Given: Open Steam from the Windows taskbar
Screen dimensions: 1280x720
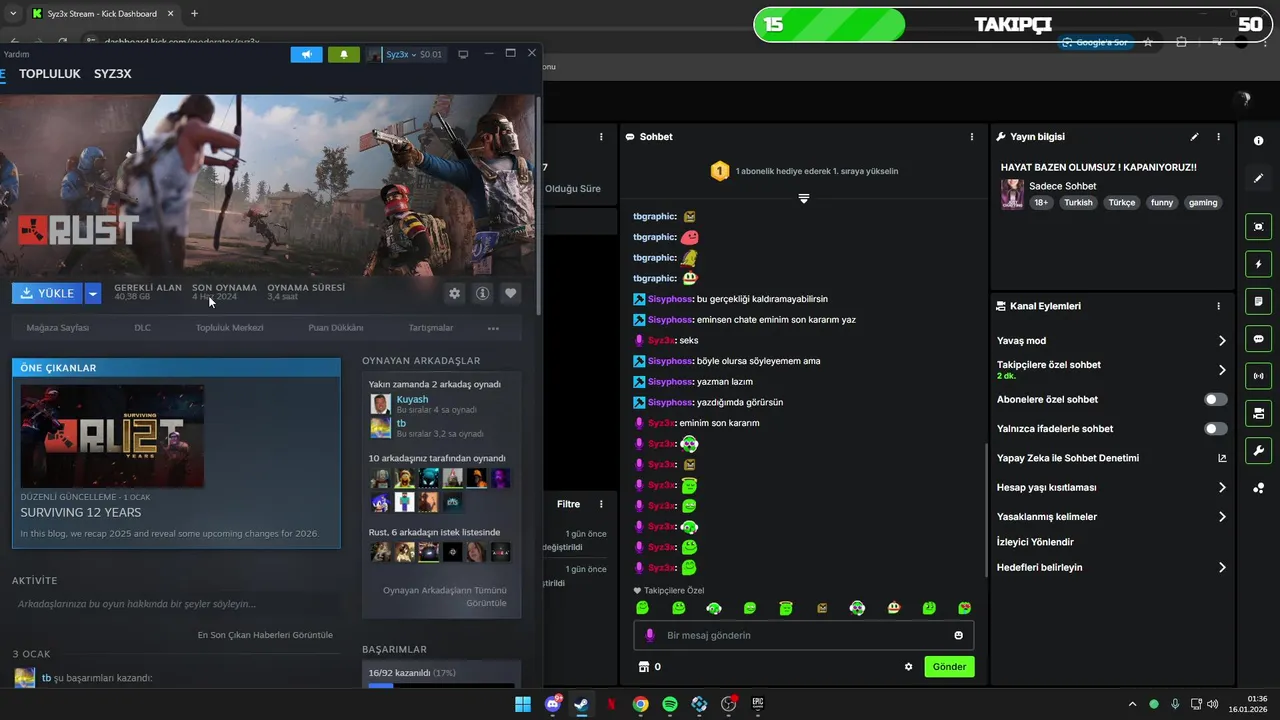Looking at the screenshot, I should click(x=581, y=704).
